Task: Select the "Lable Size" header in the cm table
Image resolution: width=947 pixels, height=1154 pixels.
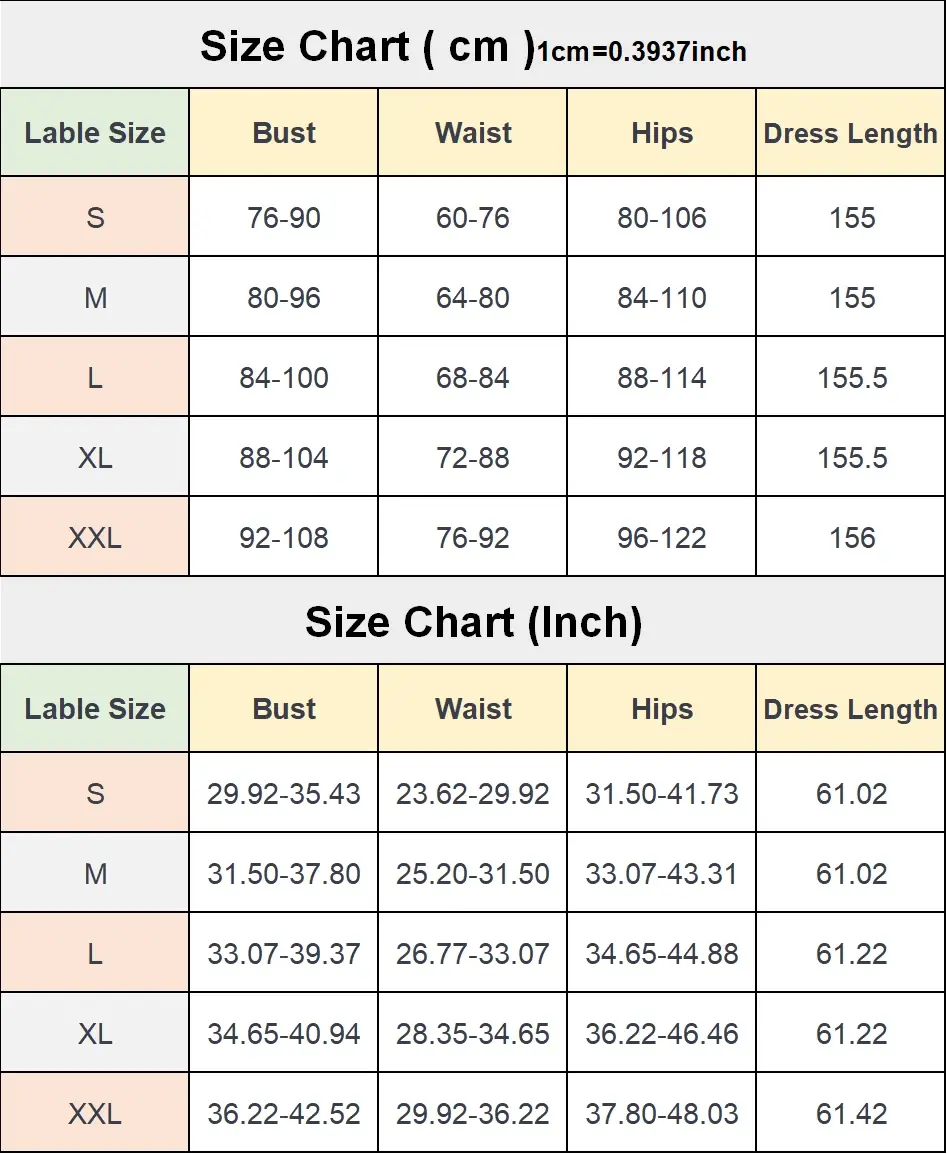Action: coord(95,133)
